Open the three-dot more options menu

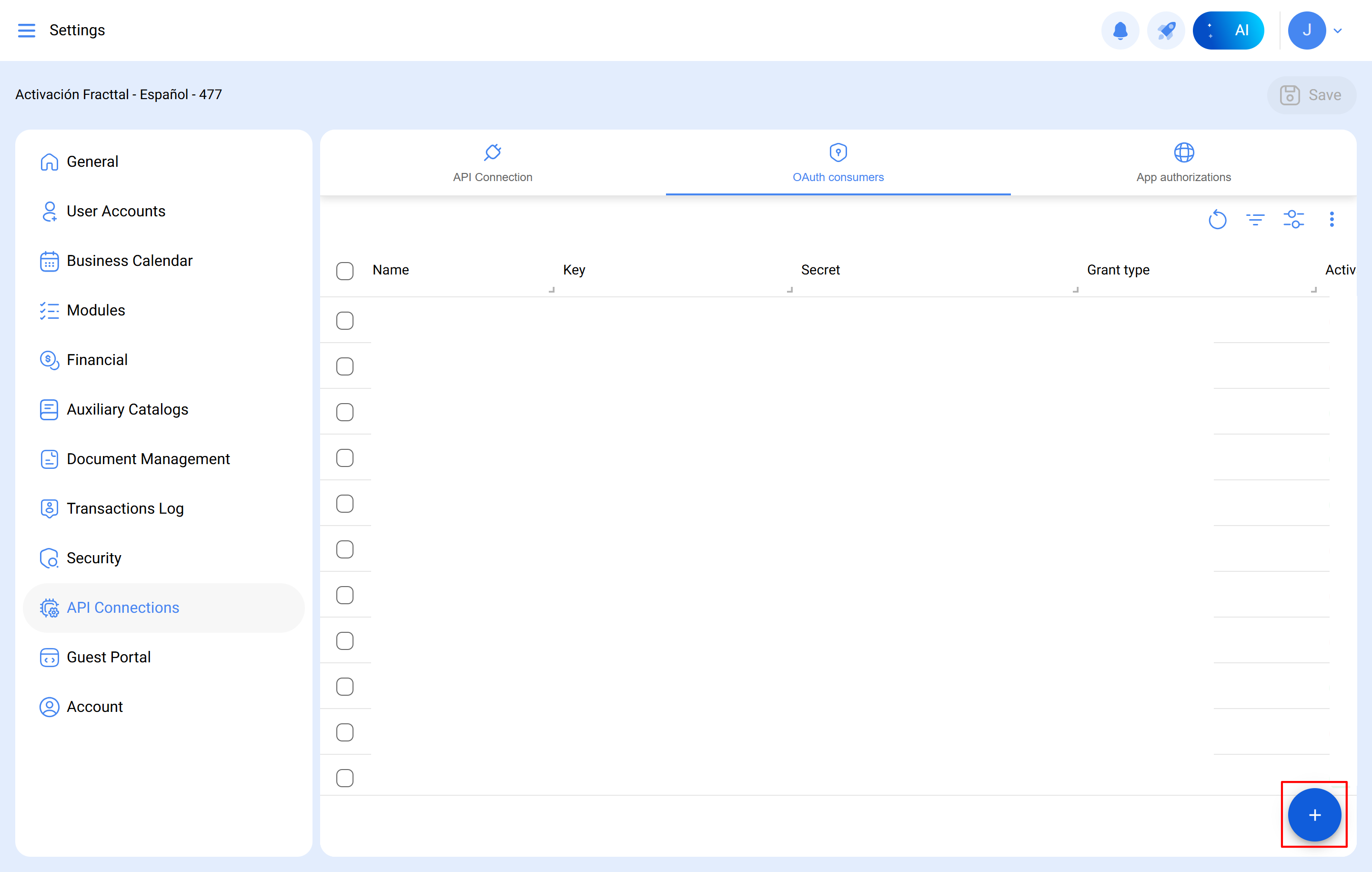point(1332,219)
